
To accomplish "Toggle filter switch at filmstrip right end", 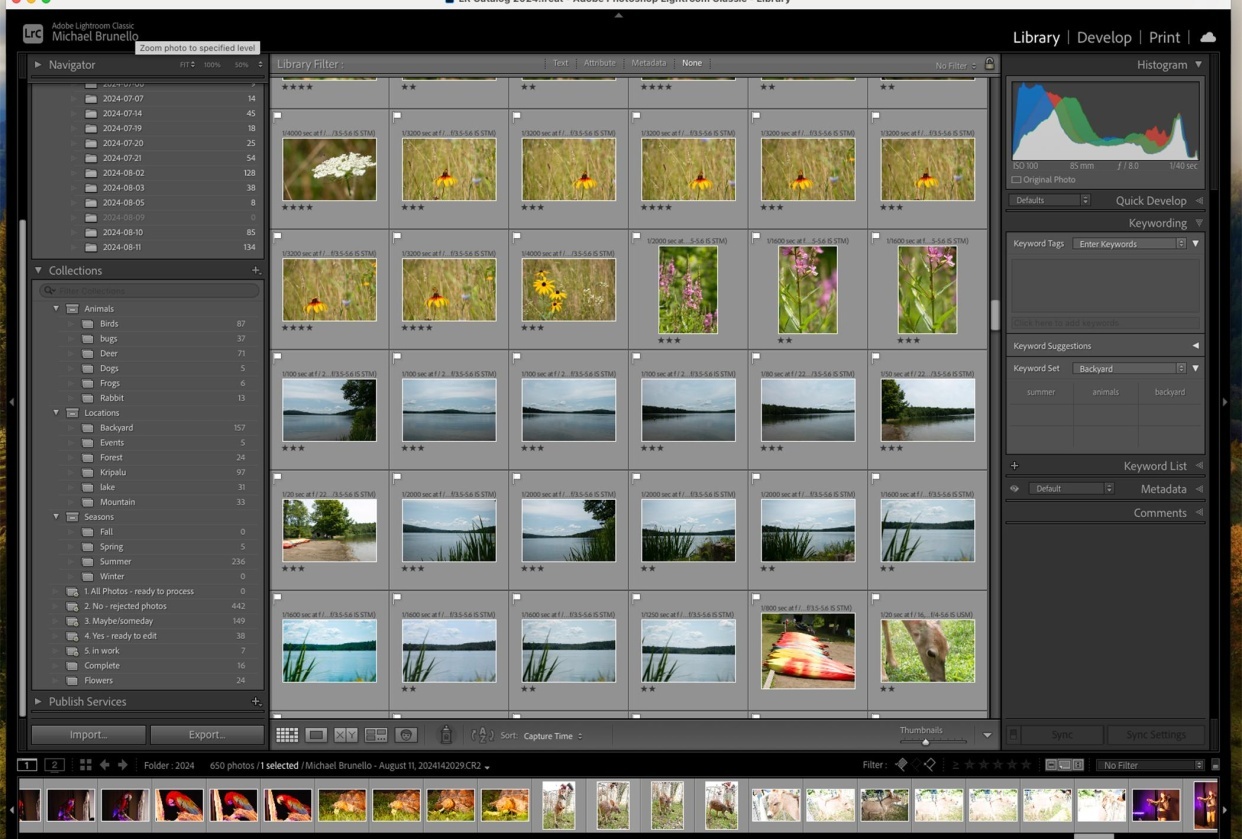I will (x=1215, y=765).
